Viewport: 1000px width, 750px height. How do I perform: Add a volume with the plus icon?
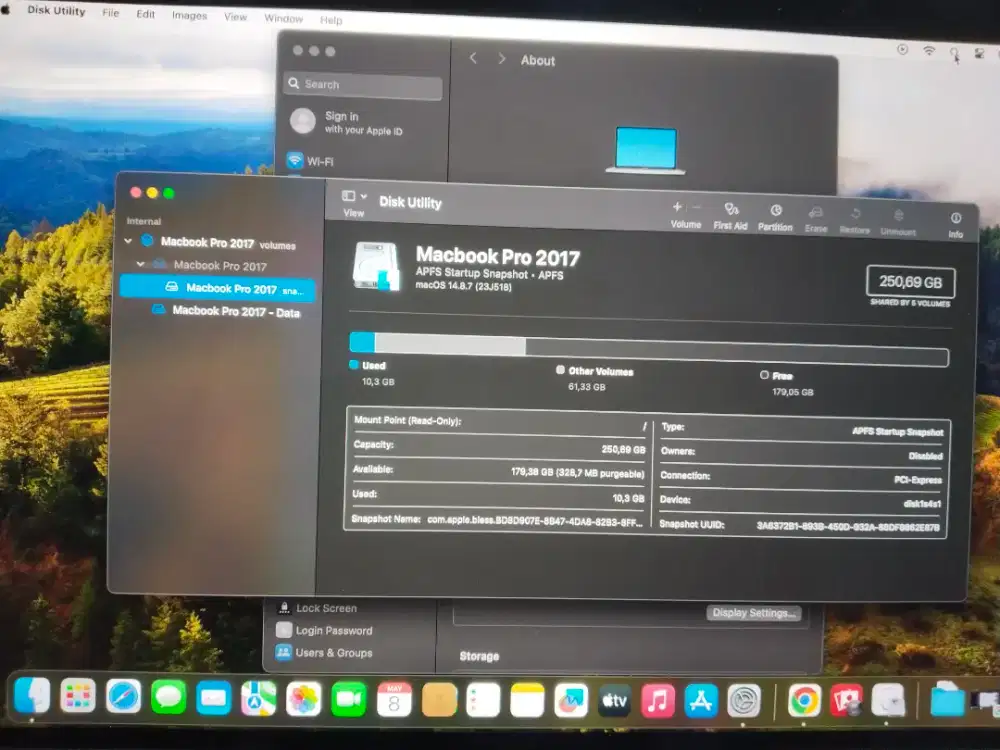click(x=677, y=207)
